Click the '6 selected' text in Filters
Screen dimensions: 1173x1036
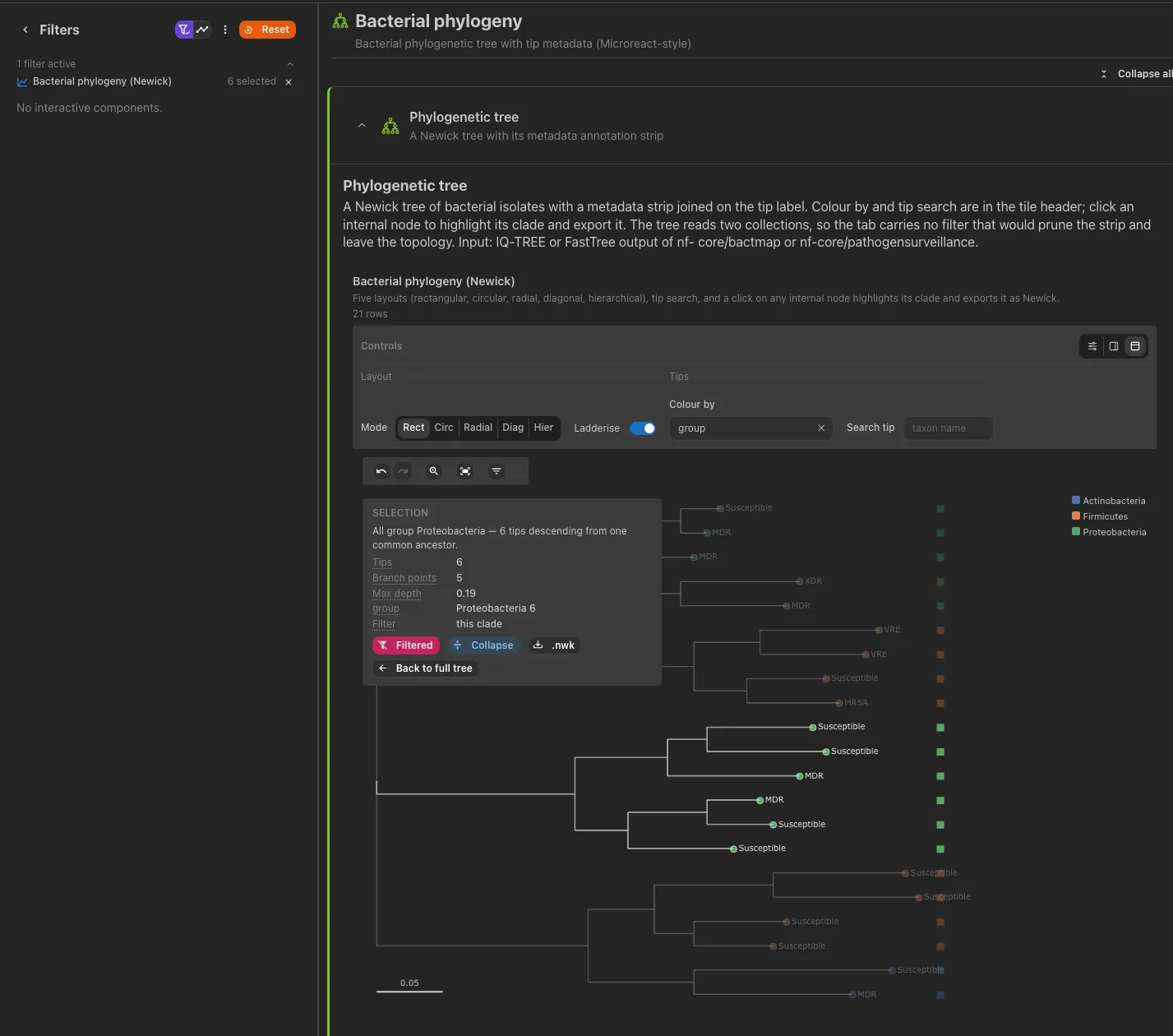coord(252,81)
